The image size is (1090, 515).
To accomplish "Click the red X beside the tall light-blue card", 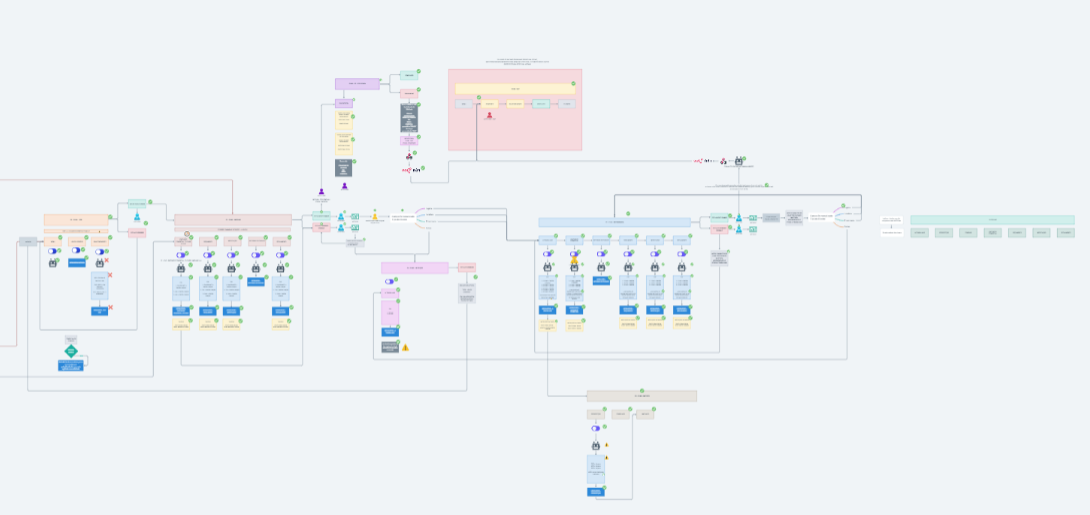I will coord(110,275).
